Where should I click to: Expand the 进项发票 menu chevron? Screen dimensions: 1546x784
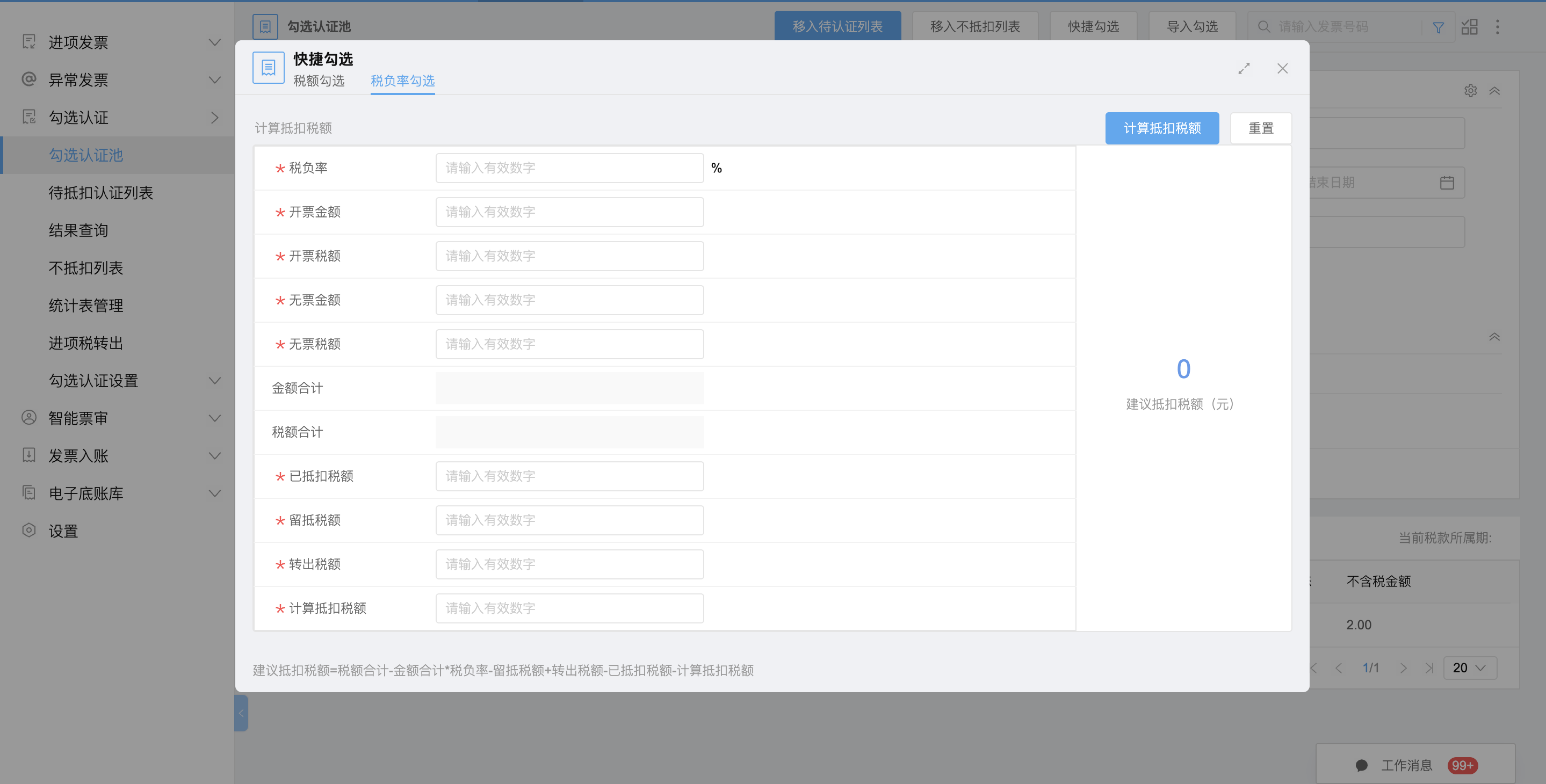point(214,42)
